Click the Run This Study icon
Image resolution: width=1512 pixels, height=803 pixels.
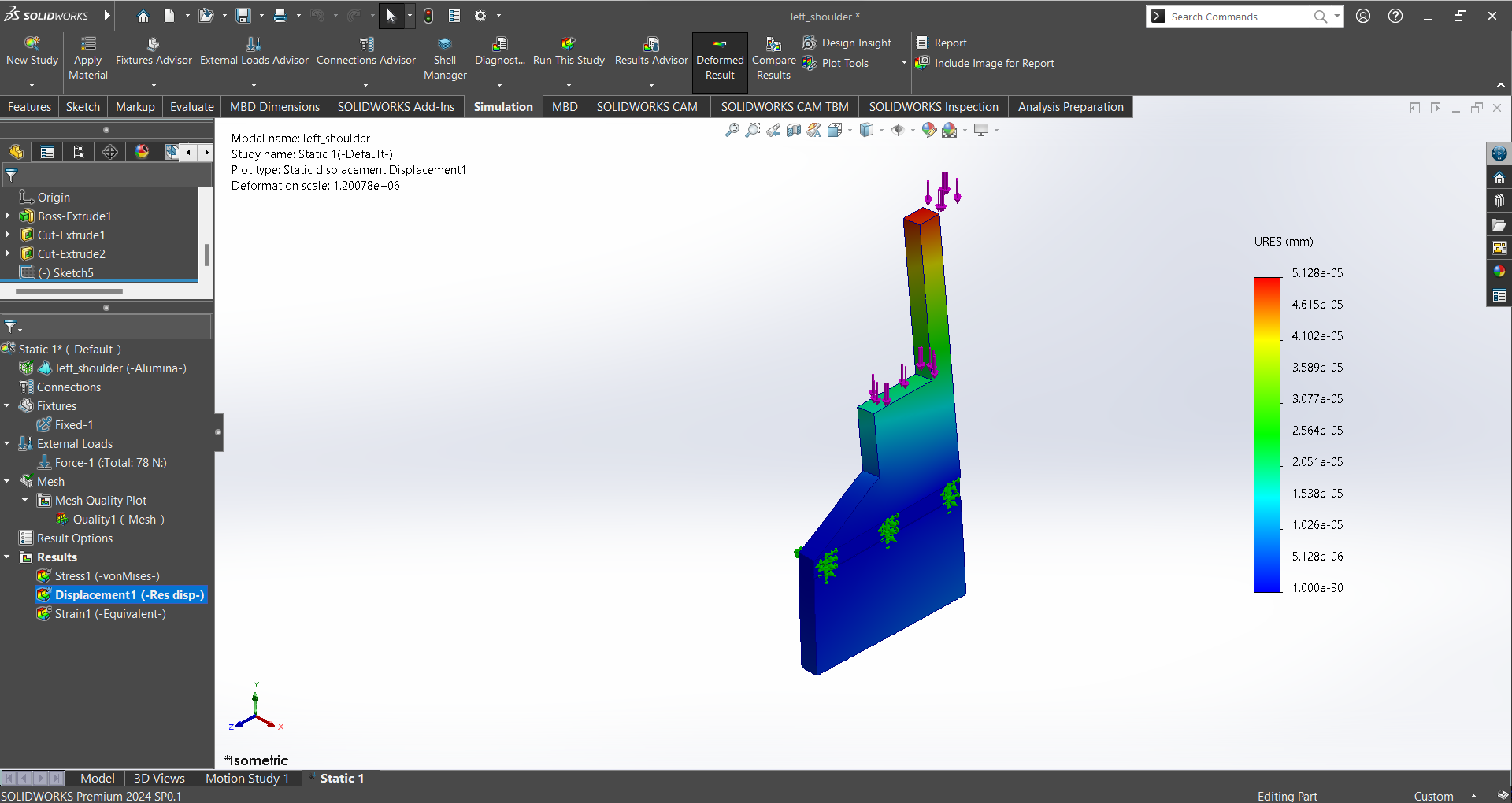coord(568,45)
